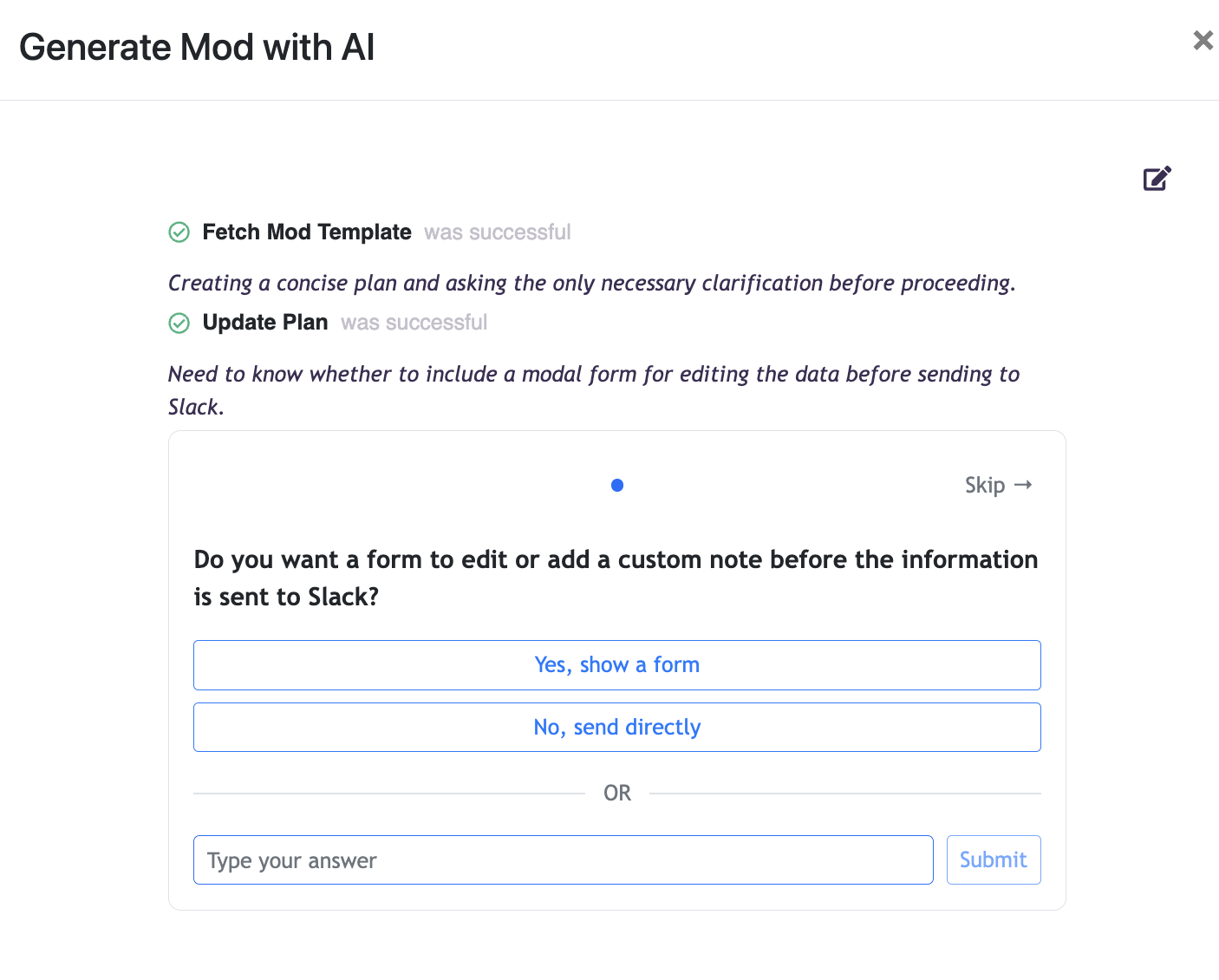Screen dimensions: 1219x980
Task: Click "was successful" status after Fetch Mod Template
Action: (497, 232)
